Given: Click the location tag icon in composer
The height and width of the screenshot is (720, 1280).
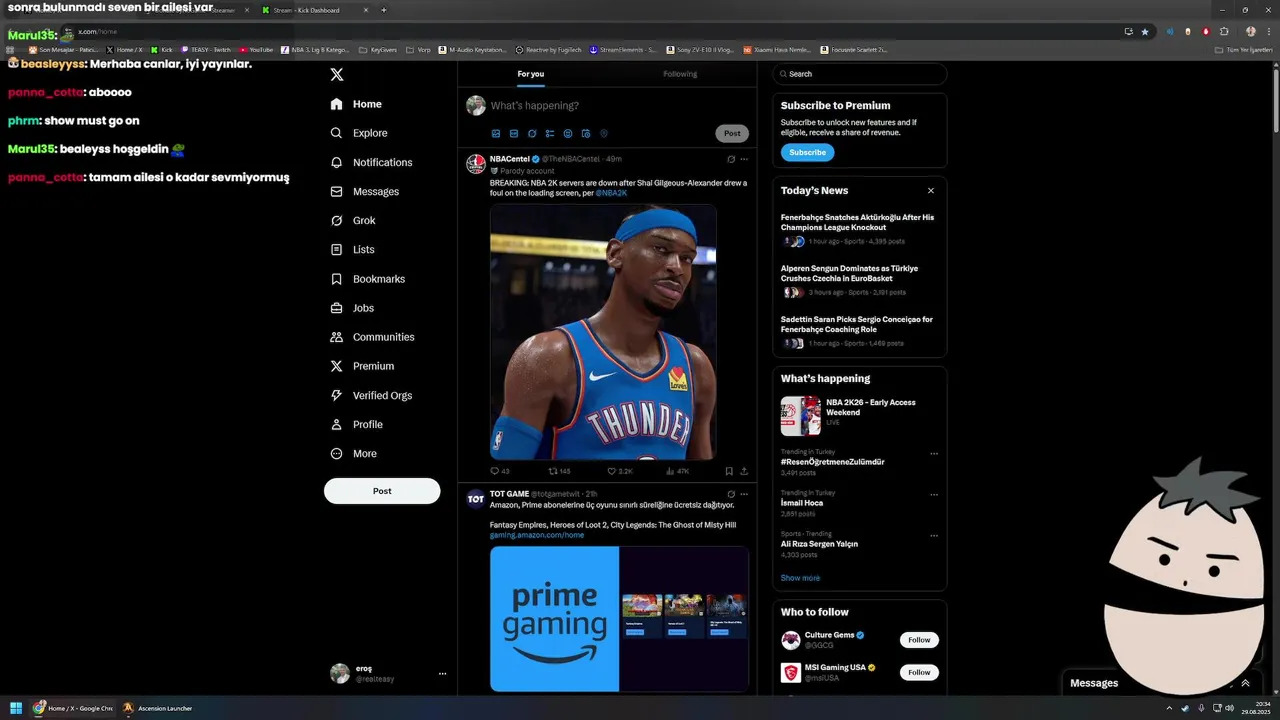Looking at the screenshot, I should coord(604,133).
